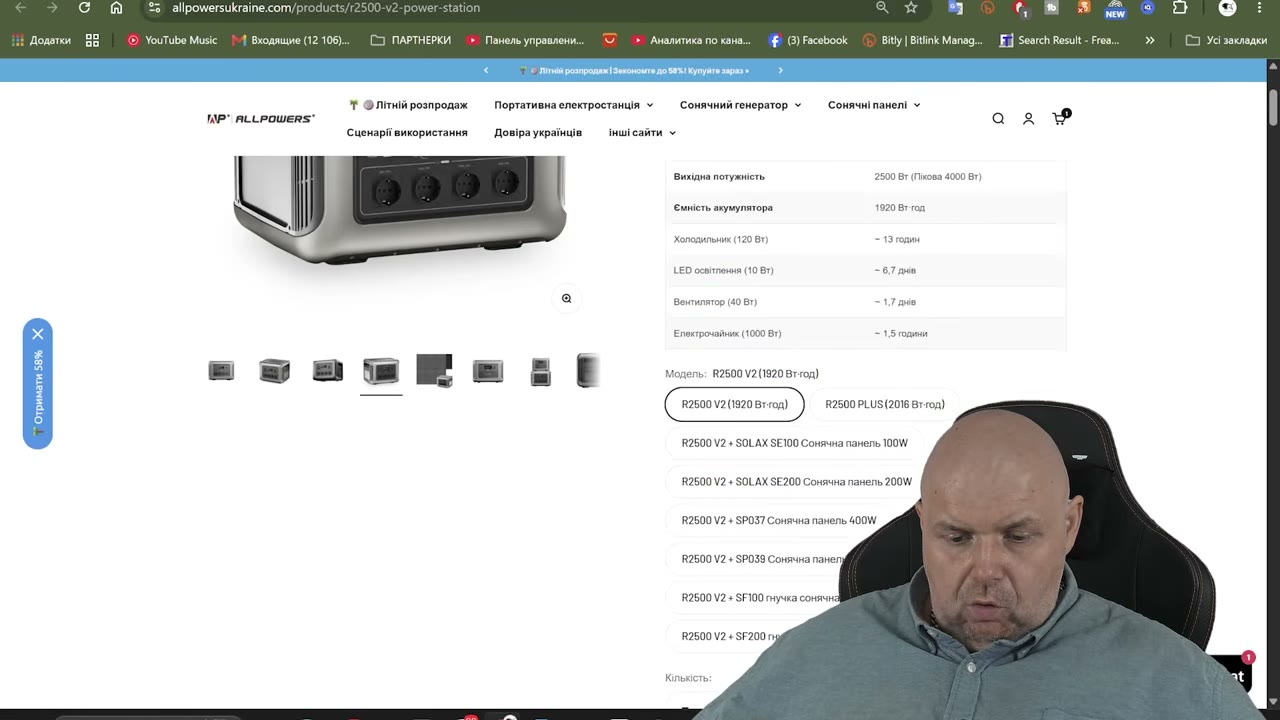The height and width of the screenshot is (720, 1280).
Task: Open the red Pocket-style bookmark icon
Action: 609,40
